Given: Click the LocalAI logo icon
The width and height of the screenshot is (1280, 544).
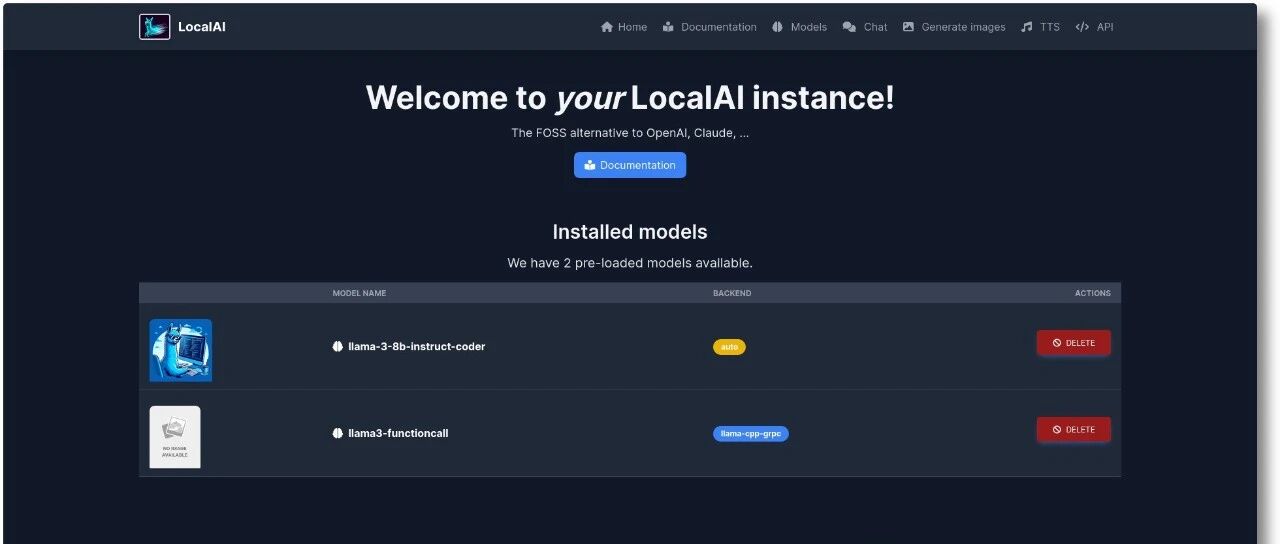Looking at the screenshot, I should (x=154, y=27).
